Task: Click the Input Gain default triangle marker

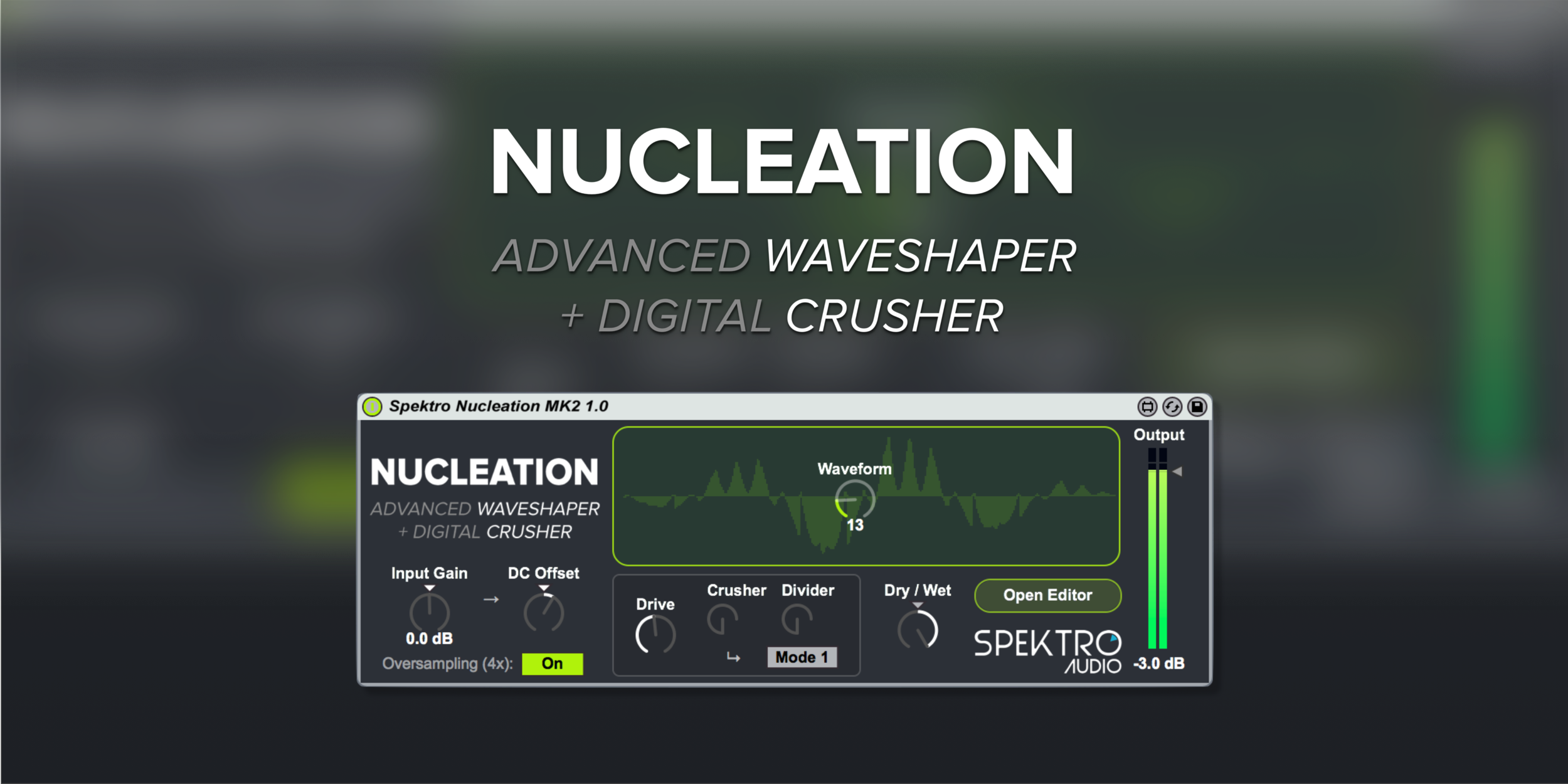Action: tap(430, 588)
